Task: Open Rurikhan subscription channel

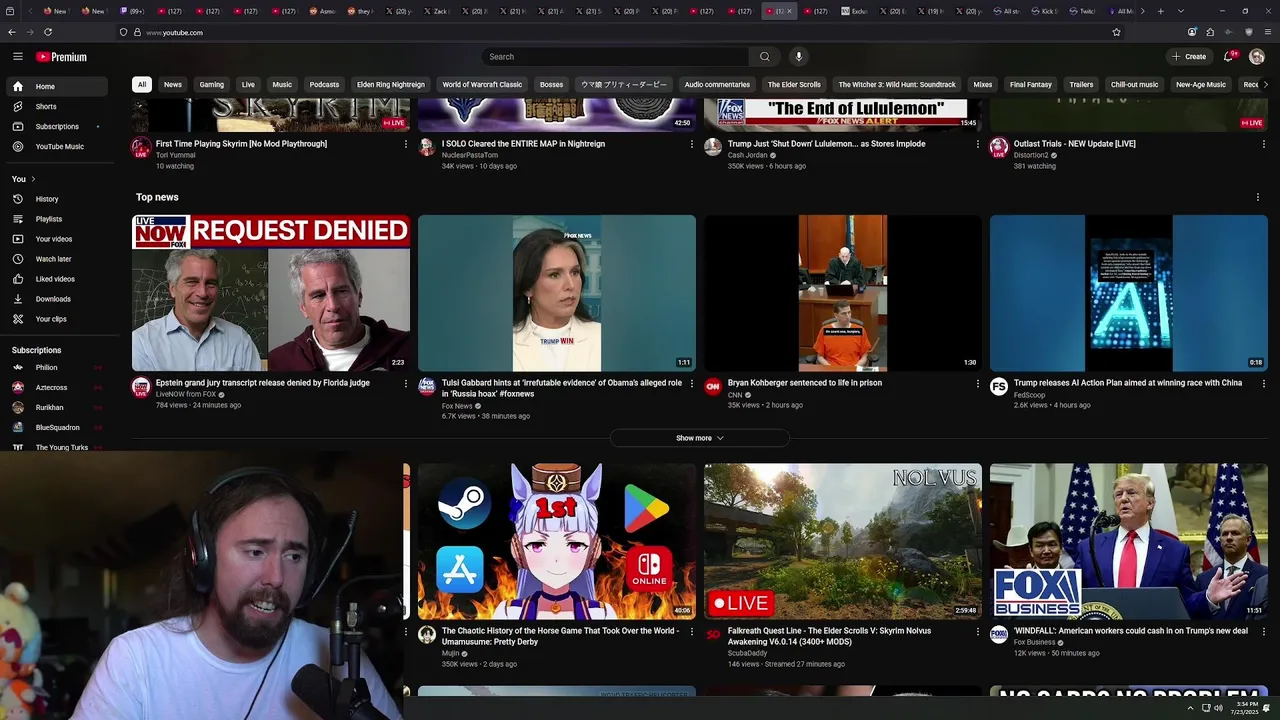Action: click(56, 408)
